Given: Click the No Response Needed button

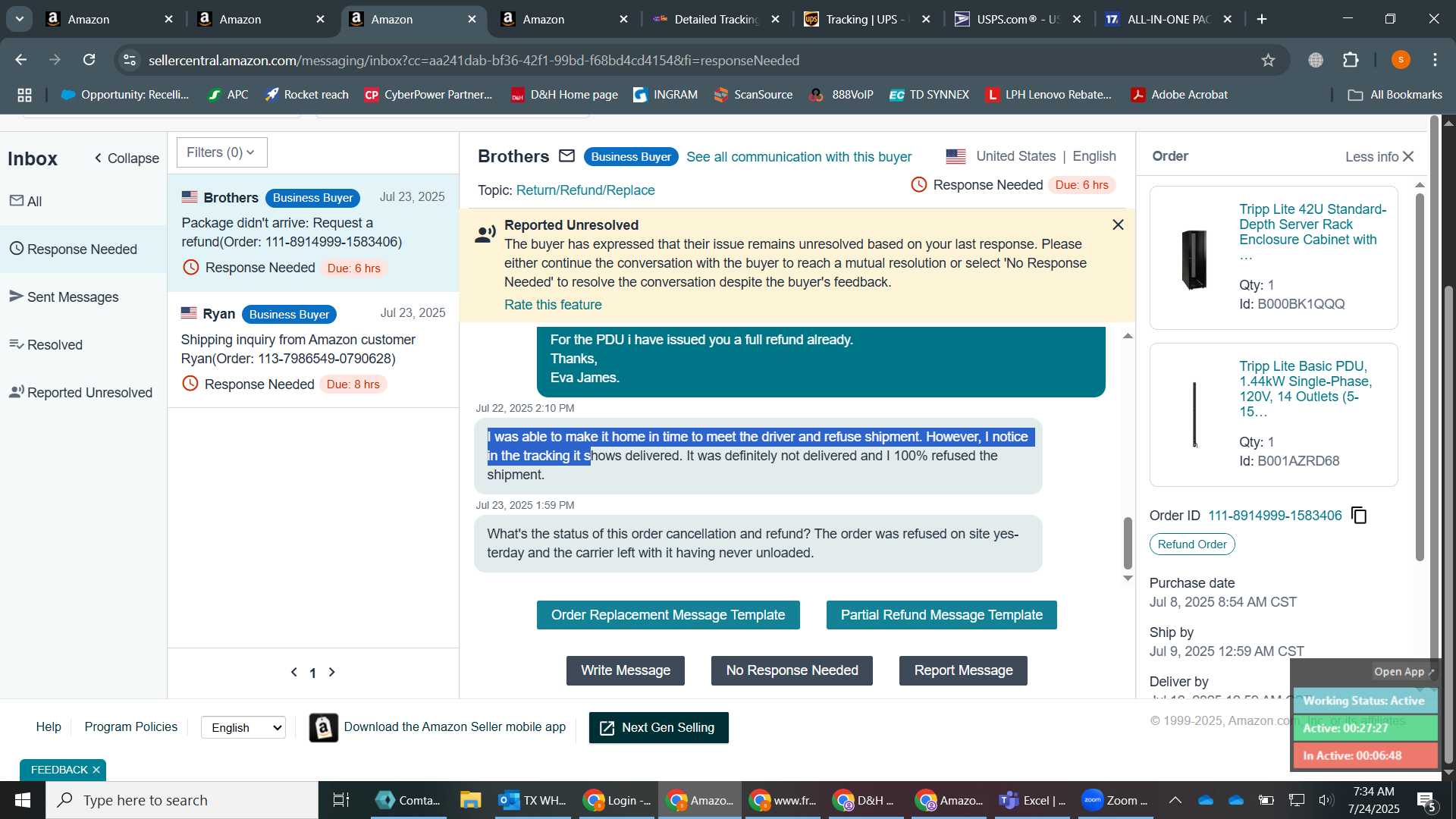Looking at the screenshot, I should [x=792, y=671].
